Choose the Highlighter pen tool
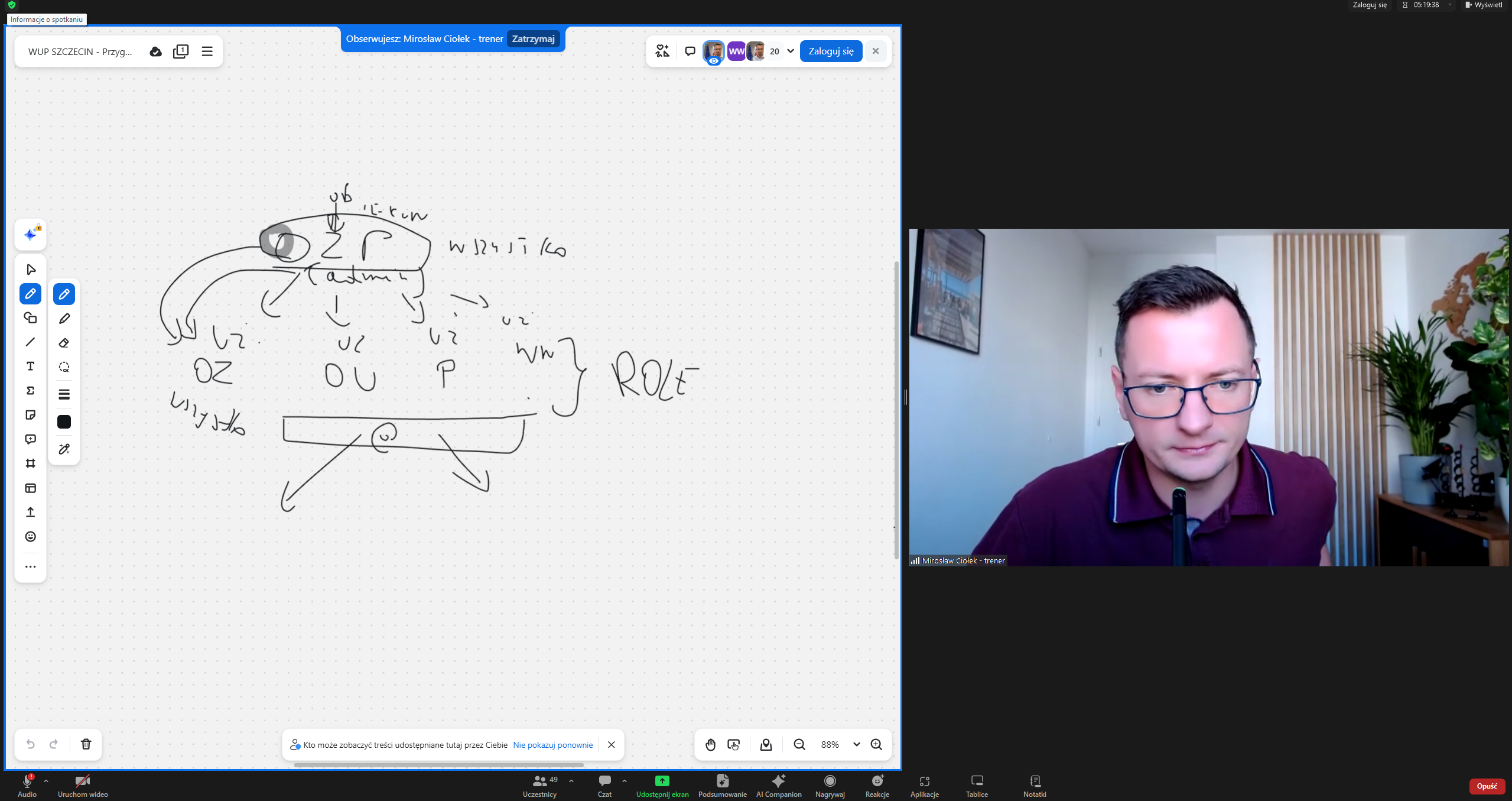Viewport: 1512px width, 801px height. 64,319
